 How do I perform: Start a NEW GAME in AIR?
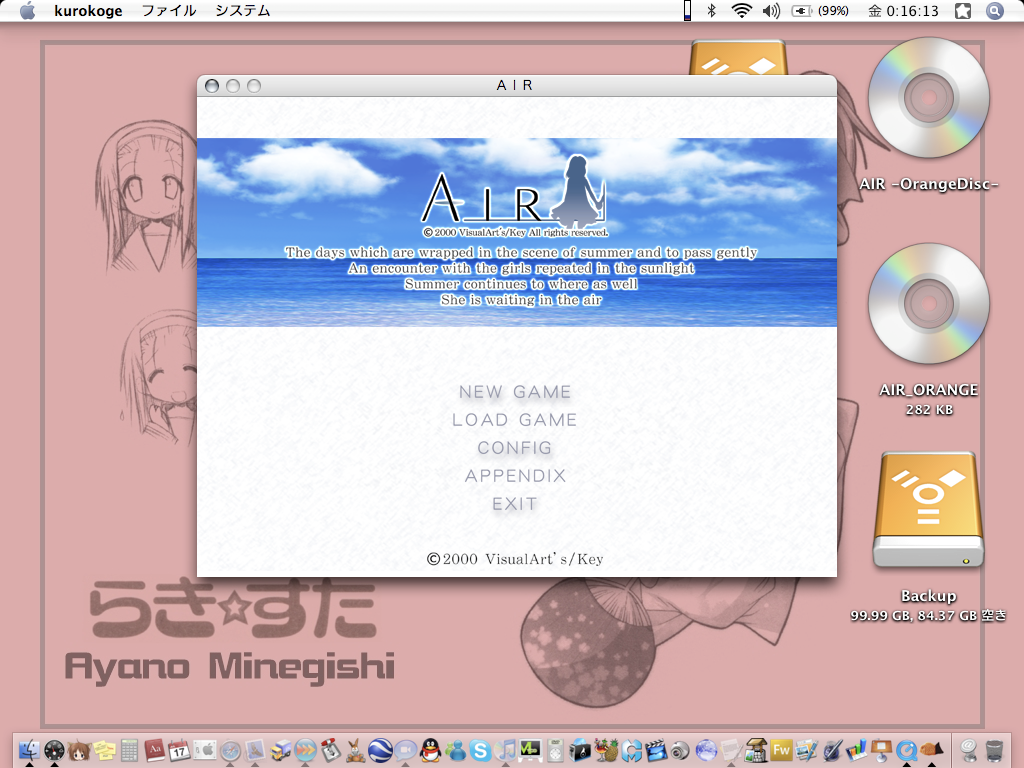[515, 392]
